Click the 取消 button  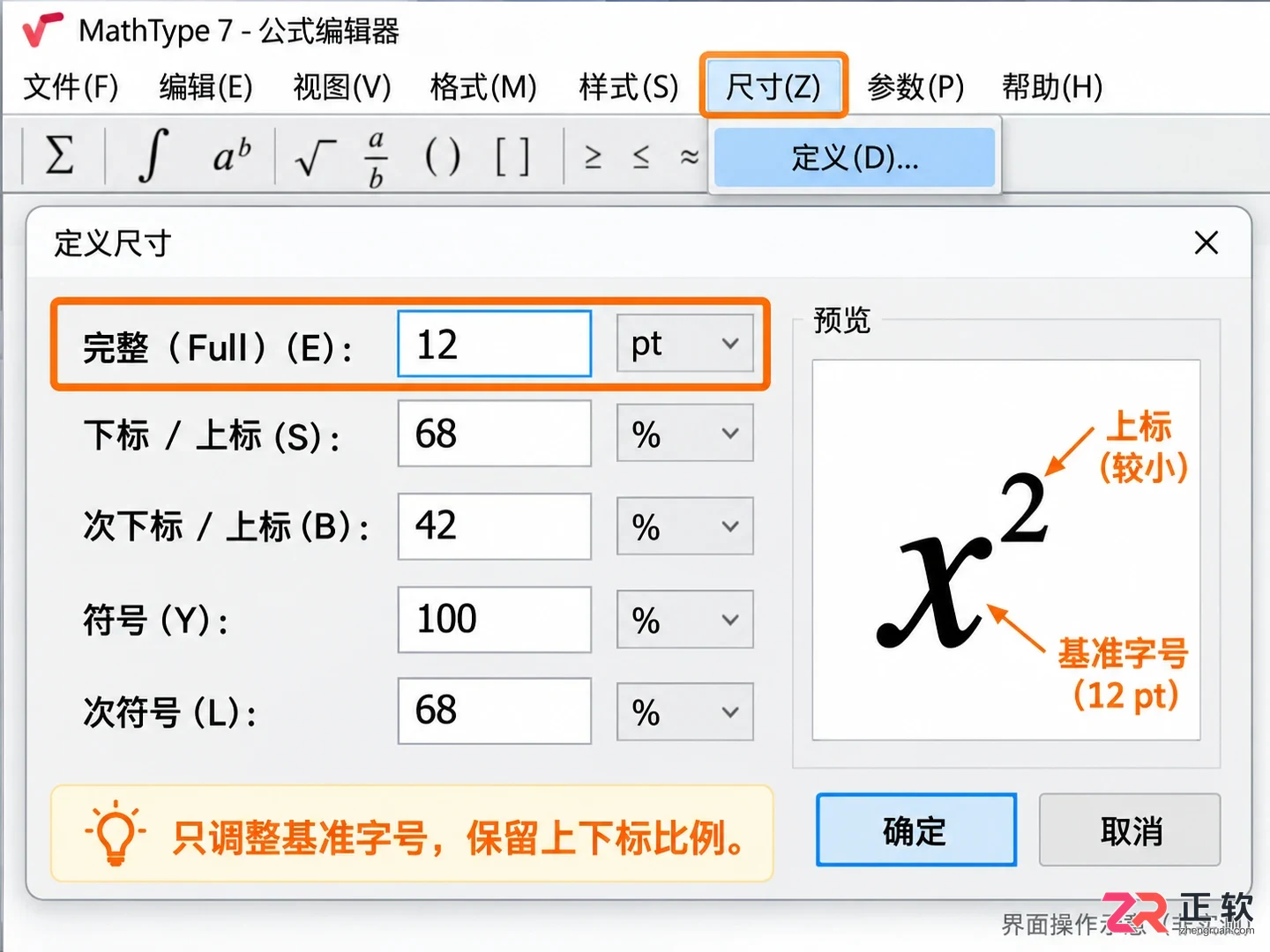1130,830
